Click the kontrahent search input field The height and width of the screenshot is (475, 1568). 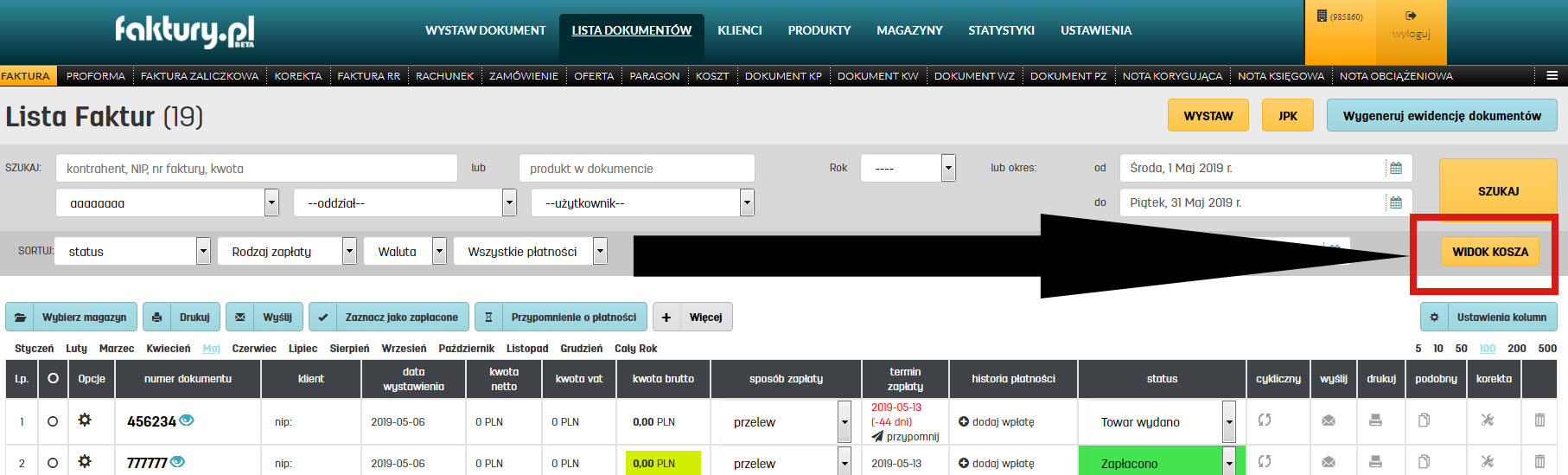[256, 169]
